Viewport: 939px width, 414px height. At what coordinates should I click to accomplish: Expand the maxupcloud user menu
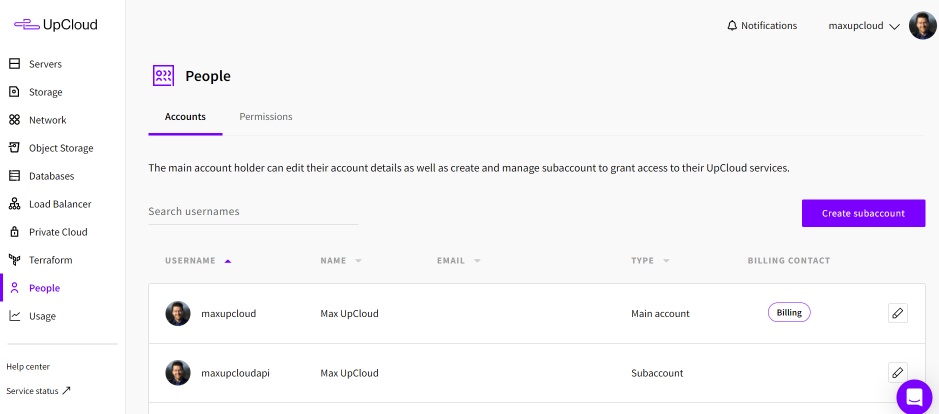click(864, 26)
